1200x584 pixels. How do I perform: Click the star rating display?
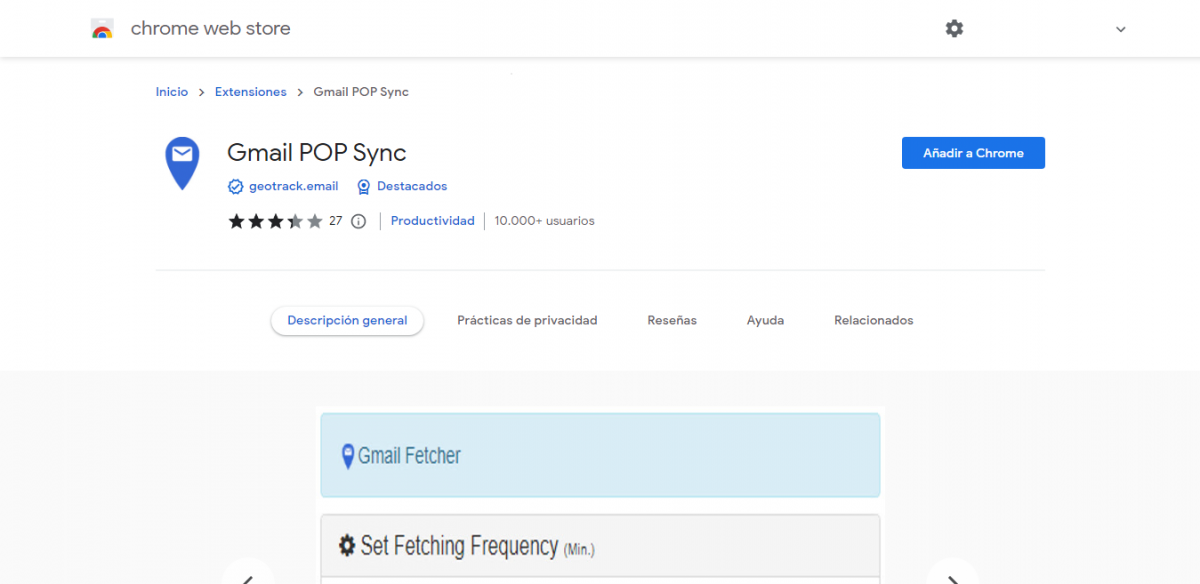point(275,221)
